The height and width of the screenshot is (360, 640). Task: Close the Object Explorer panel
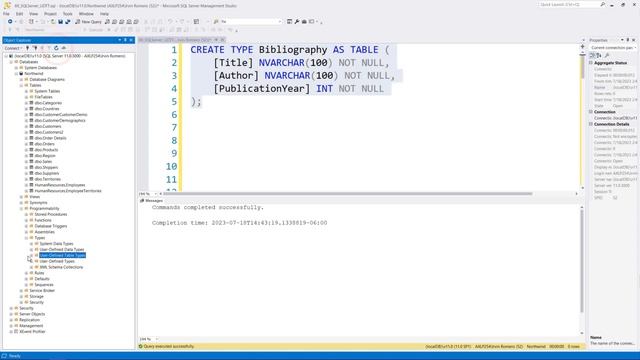pyautogui.click(x=131, y=40)
